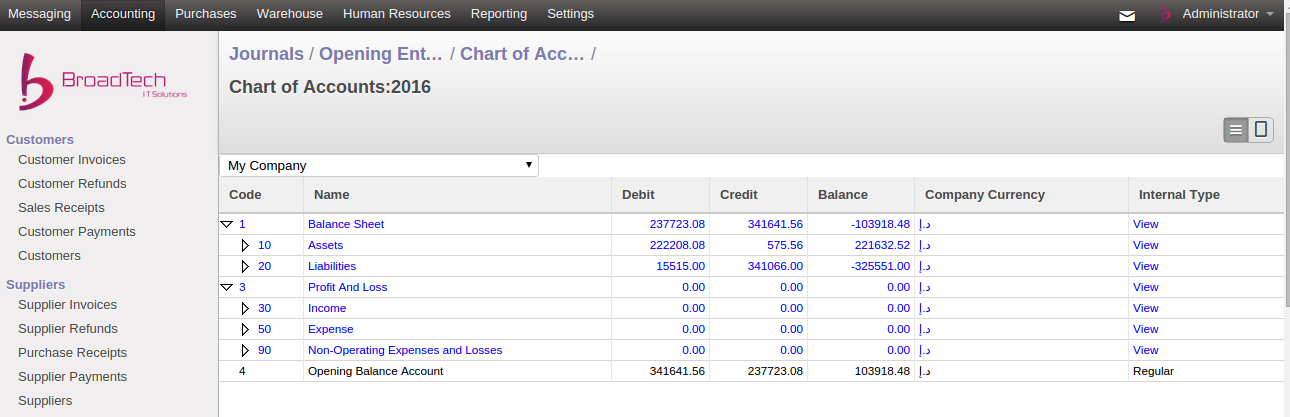Expand the Liabilities account row

[245, 266]
